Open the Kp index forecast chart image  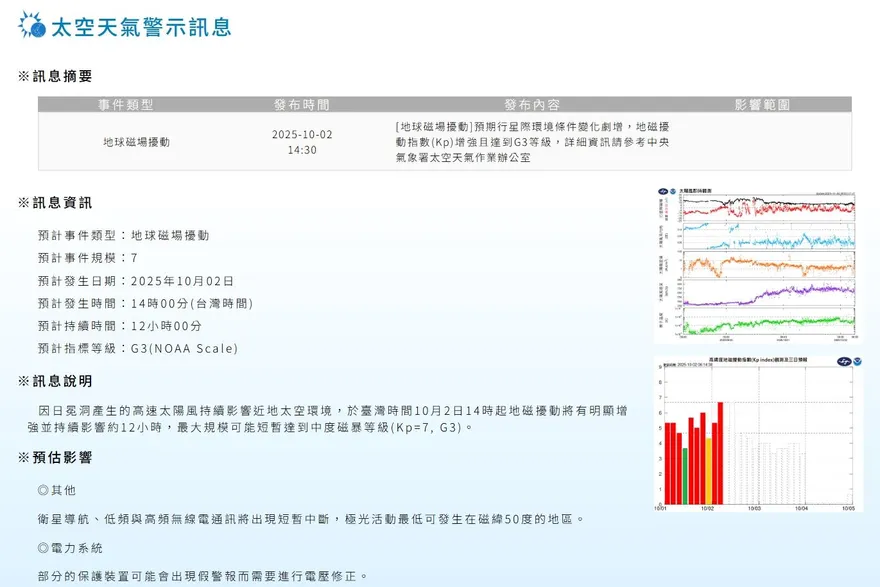pos(757,434)
